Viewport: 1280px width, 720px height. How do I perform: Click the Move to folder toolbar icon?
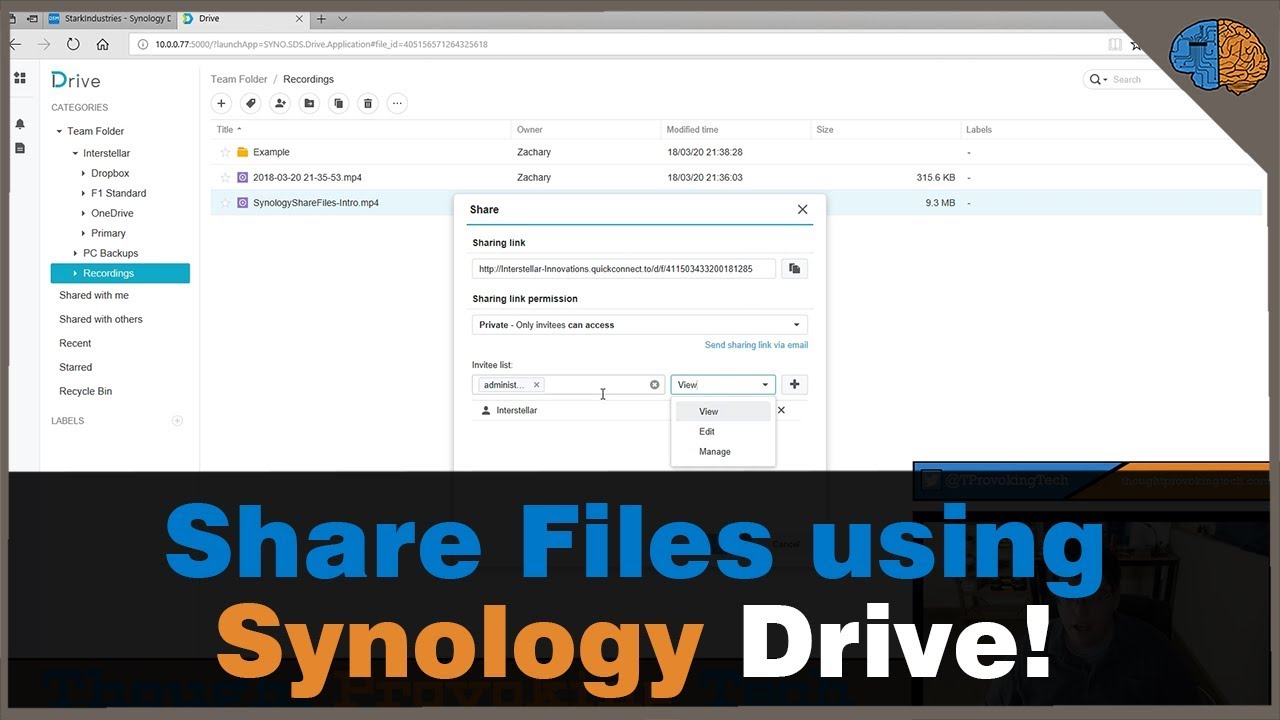(x=309, y=103)
